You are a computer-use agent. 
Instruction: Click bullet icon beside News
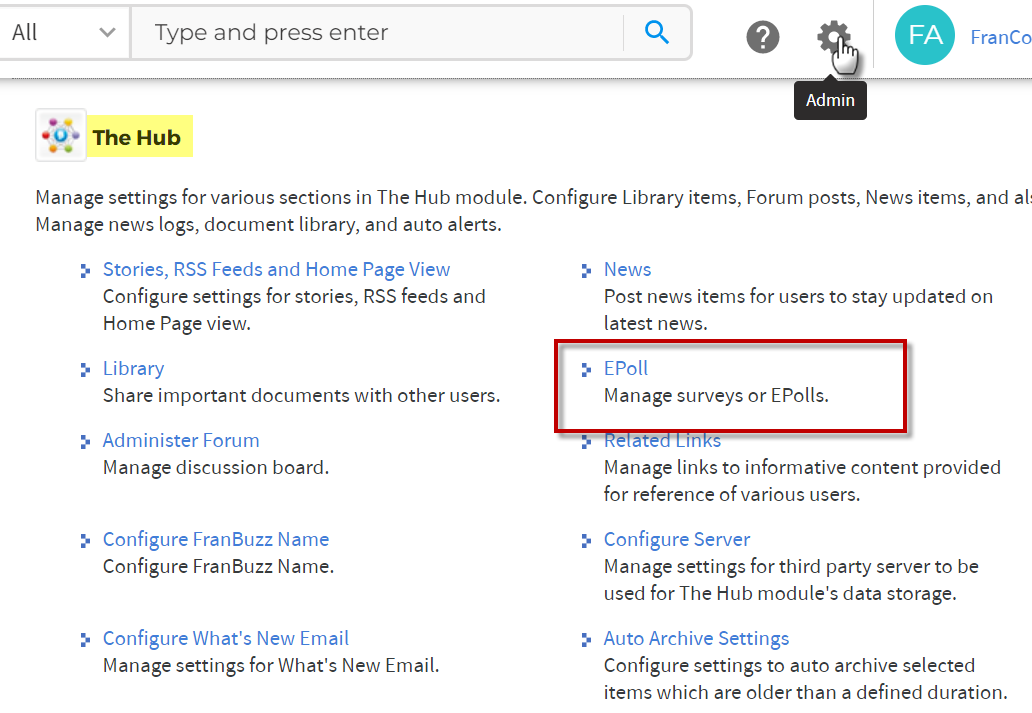click(x=586, y=271)
